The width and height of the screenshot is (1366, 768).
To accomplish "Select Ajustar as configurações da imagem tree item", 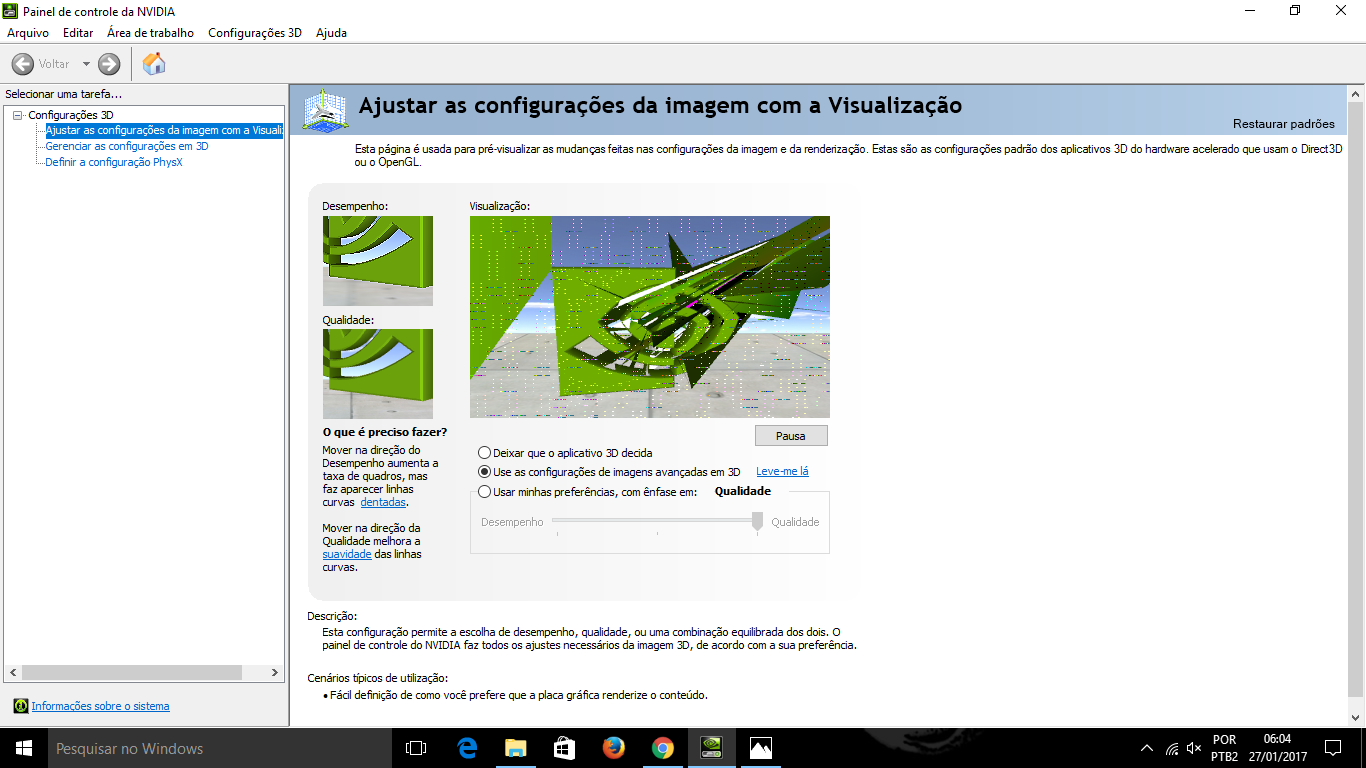I will pos(164,130).
